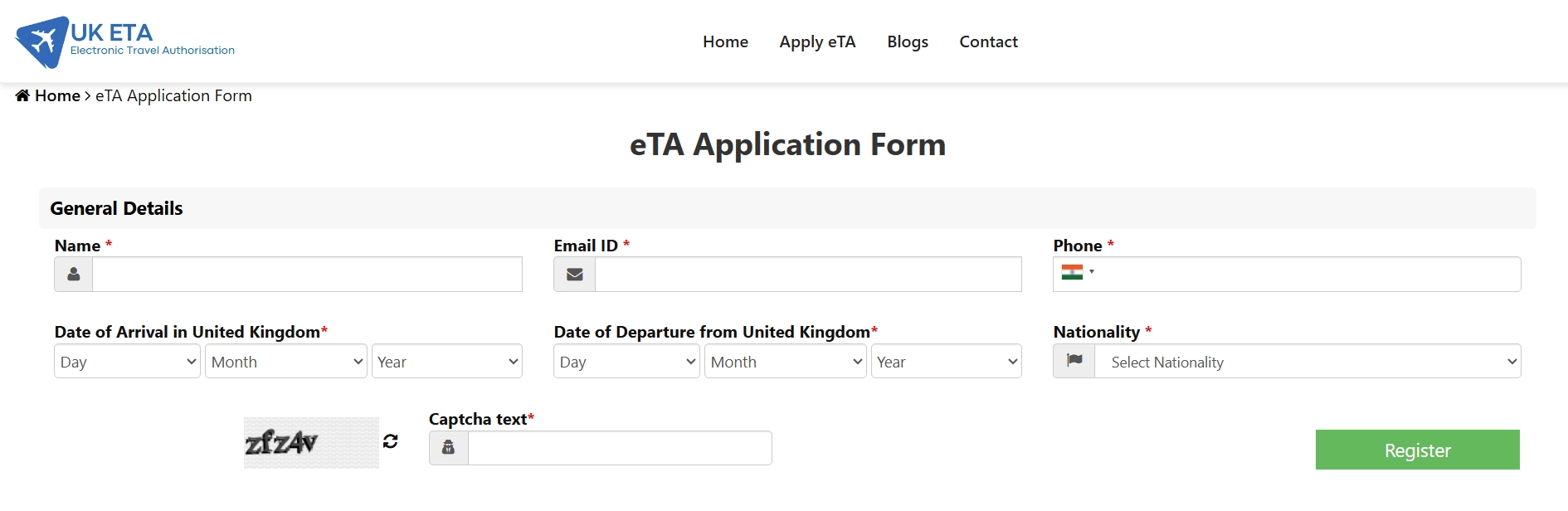
Task: Click the person icon beside Name field
Action: 74,275
